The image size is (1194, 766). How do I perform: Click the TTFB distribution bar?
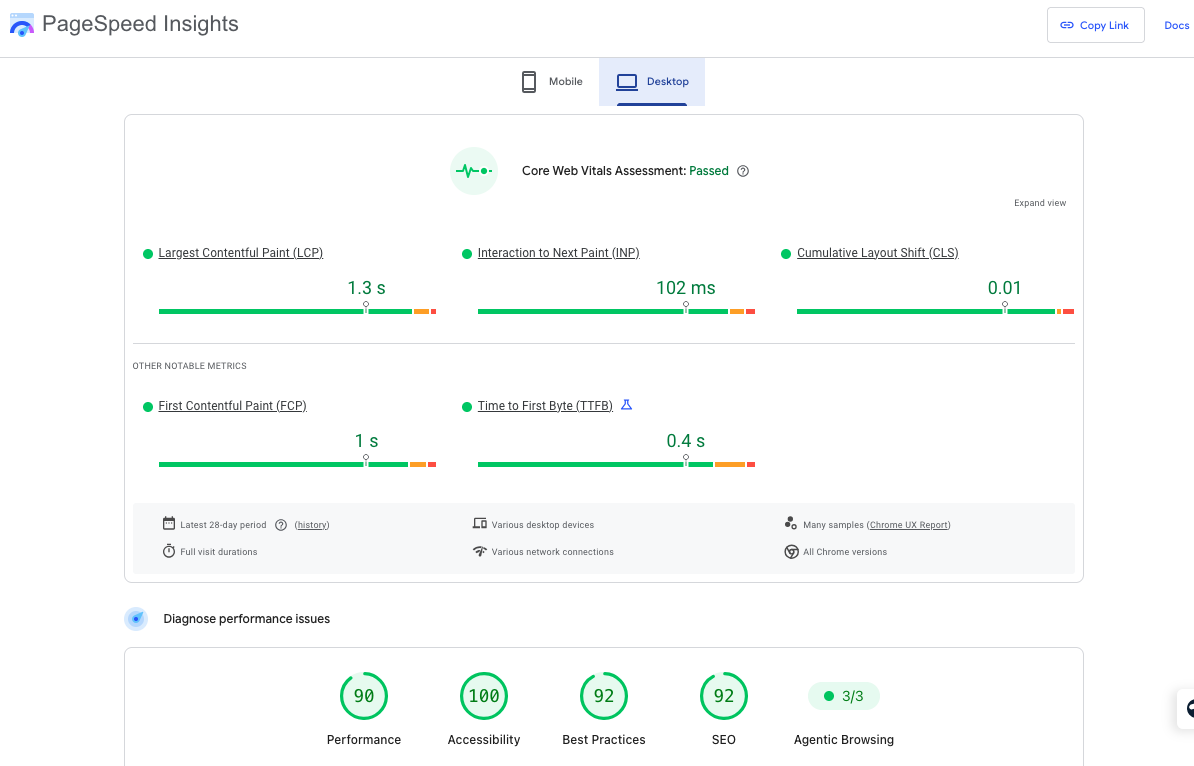click(x=616, y=464)
